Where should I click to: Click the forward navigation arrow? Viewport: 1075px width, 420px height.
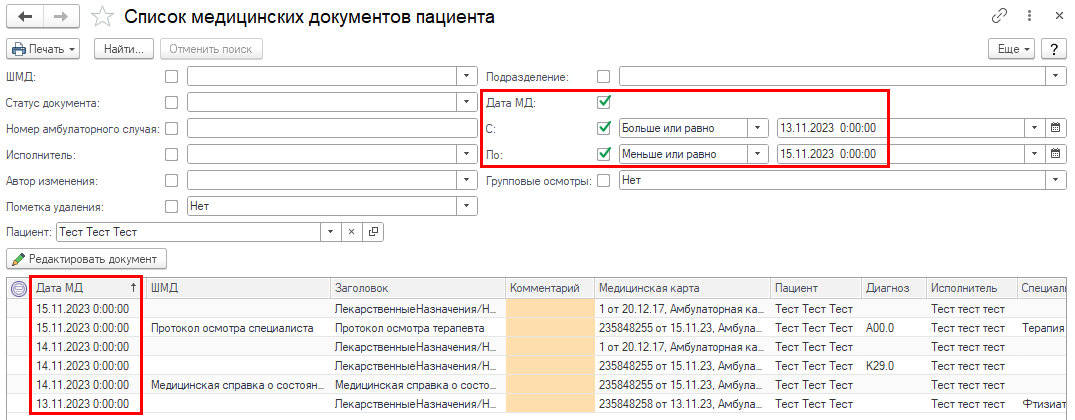coord(59,17)
